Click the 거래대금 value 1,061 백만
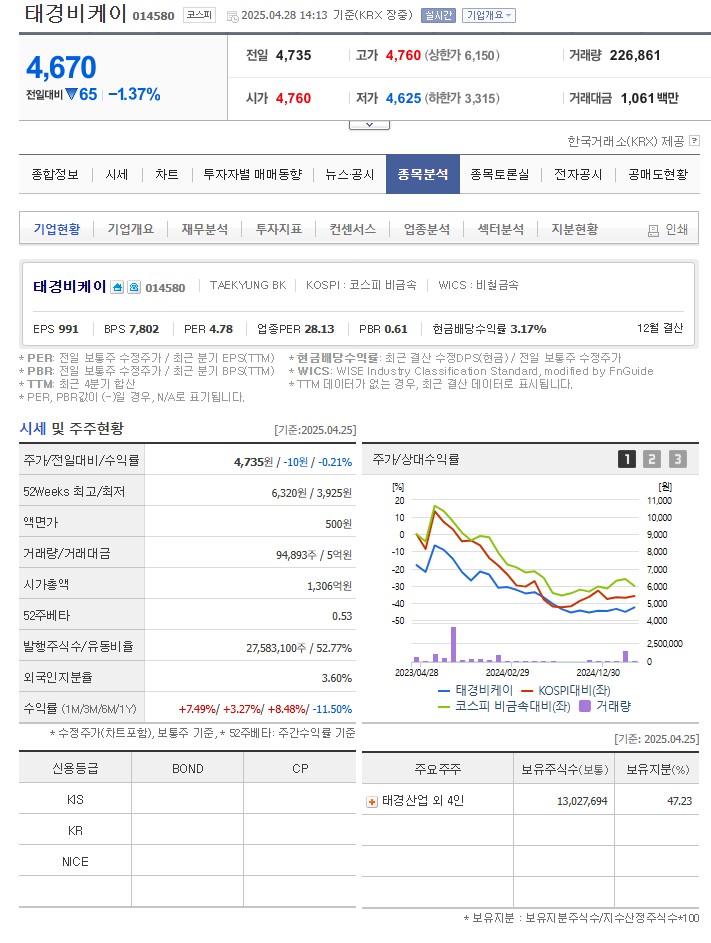This screenshot has height=943, width=711. (649, 98)
